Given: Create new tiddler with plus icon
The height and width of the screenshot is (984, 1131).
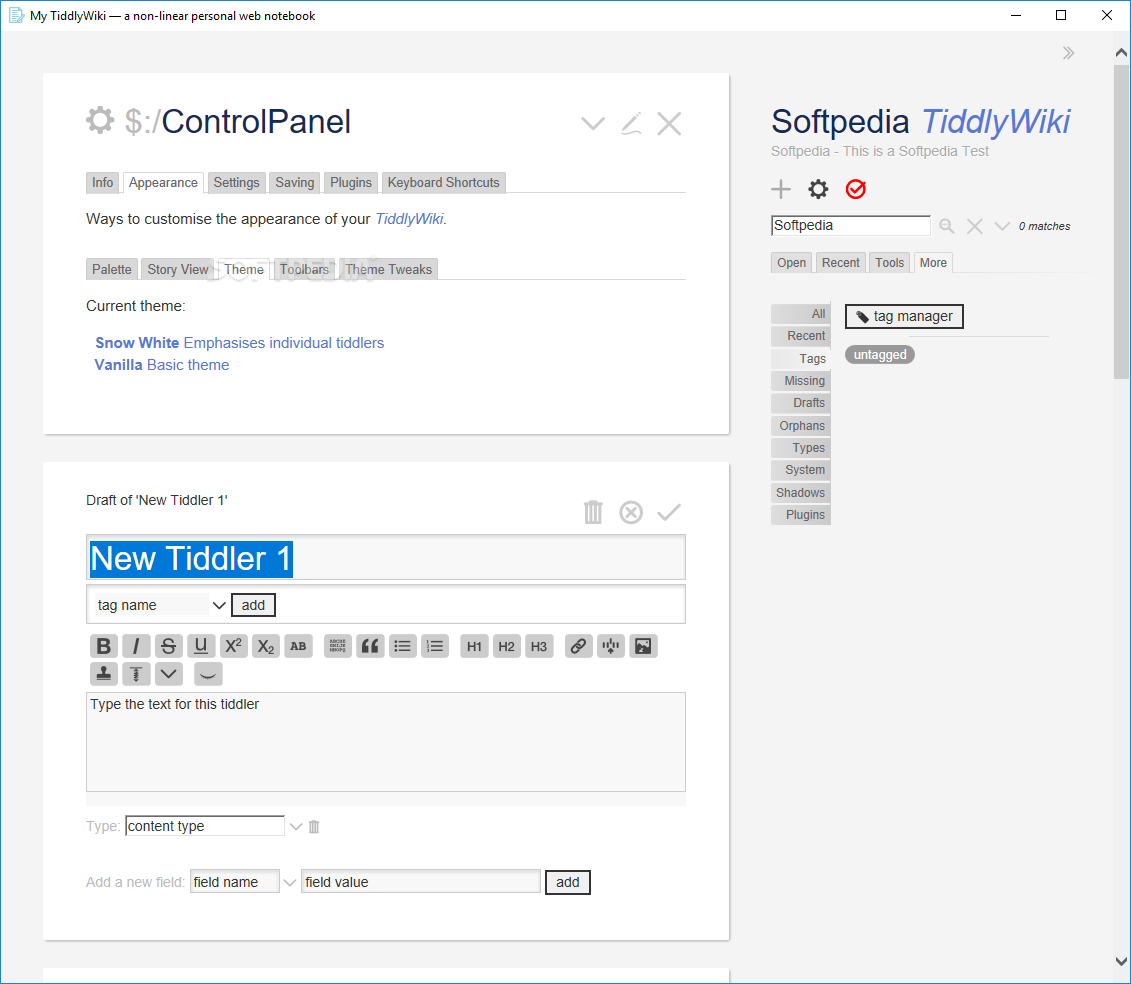Looking at the screenshot, I should click(781, 189).
